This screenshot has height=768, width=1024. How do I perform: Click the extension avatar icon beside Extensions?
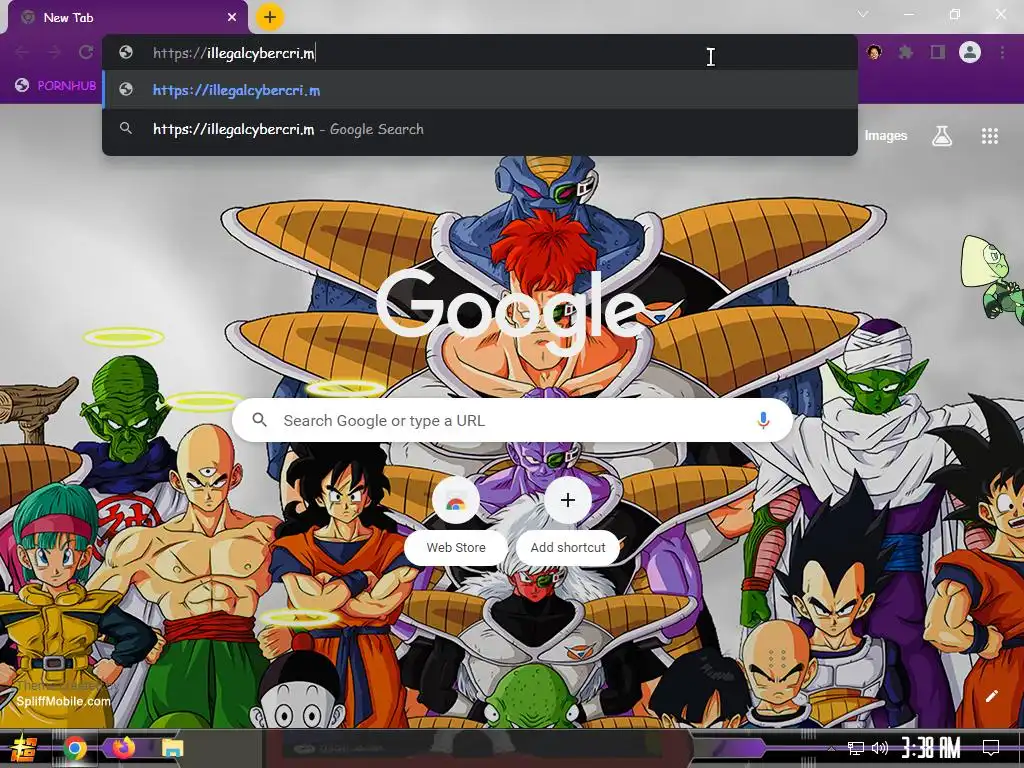[x=874, y=52]
